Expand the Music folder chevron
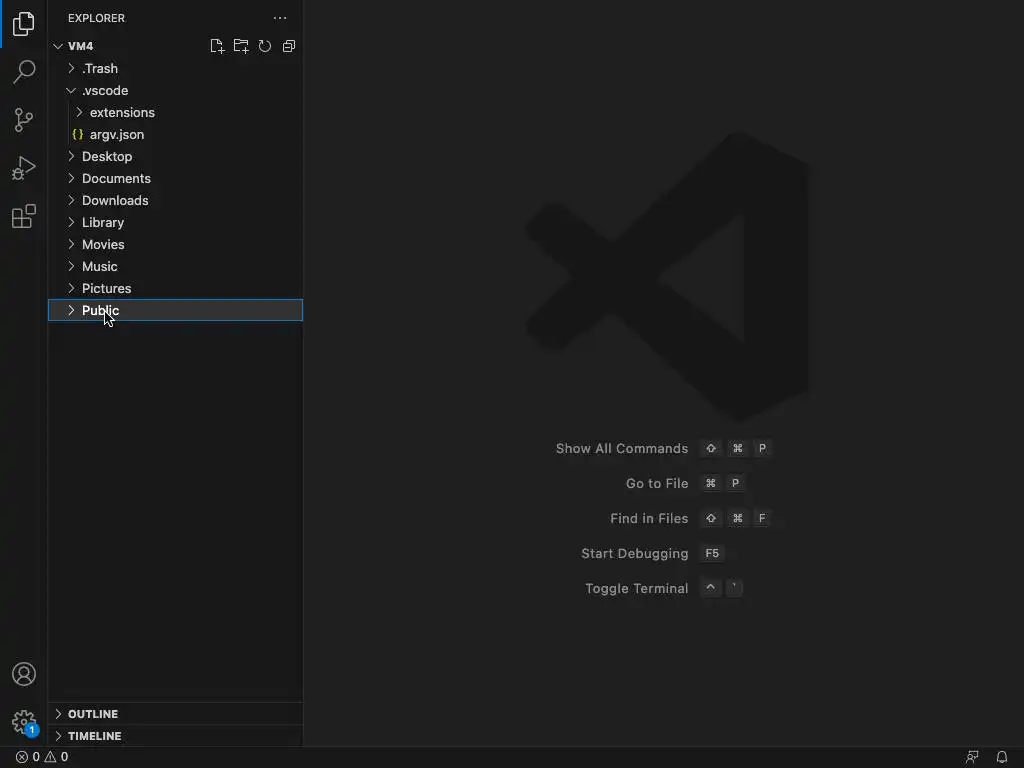The height and width of the screenshot is (768, 1024). pos(71,266)
